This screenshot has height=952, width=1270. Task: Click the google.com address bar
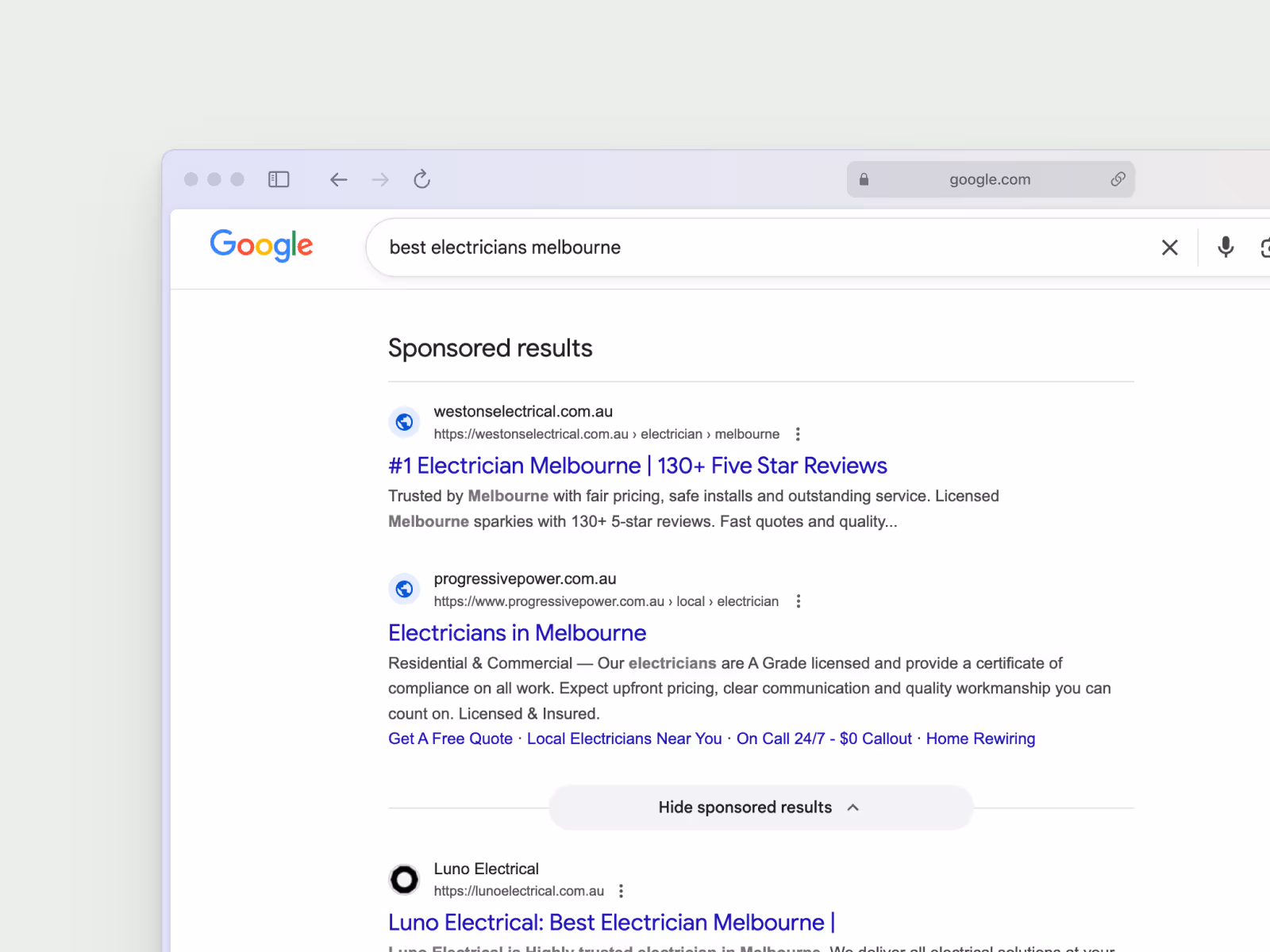click(x=990, y=179)
